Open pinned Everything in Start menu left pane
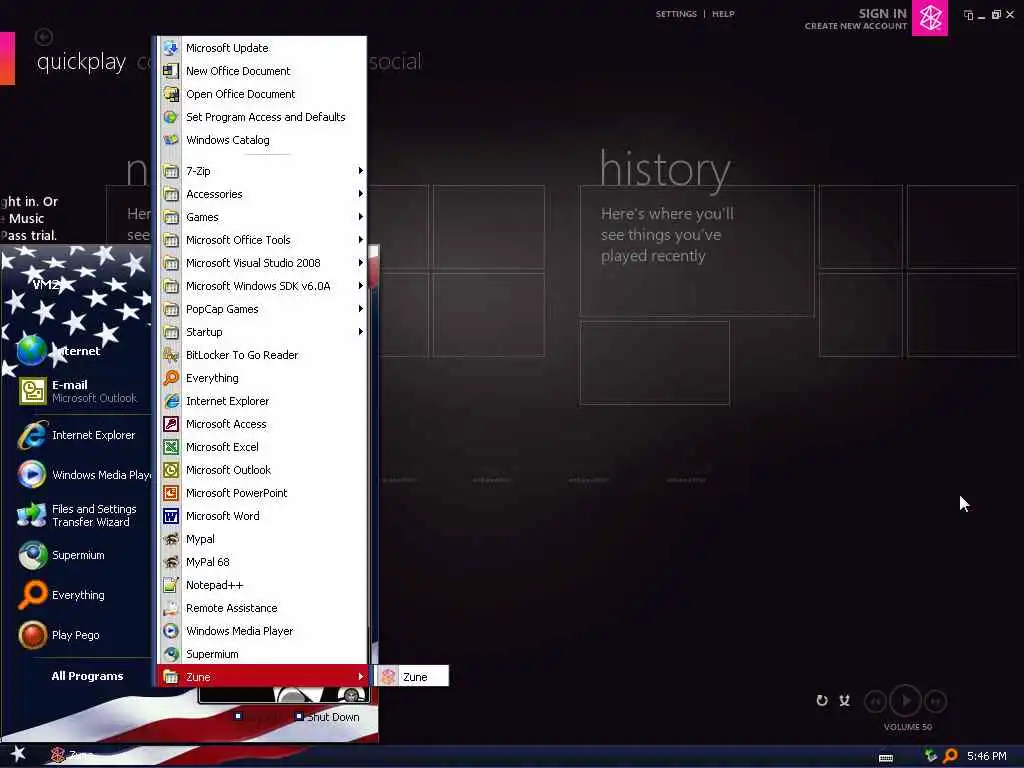This screenshot has width=1024, height=768. click(x=78, y=595)
